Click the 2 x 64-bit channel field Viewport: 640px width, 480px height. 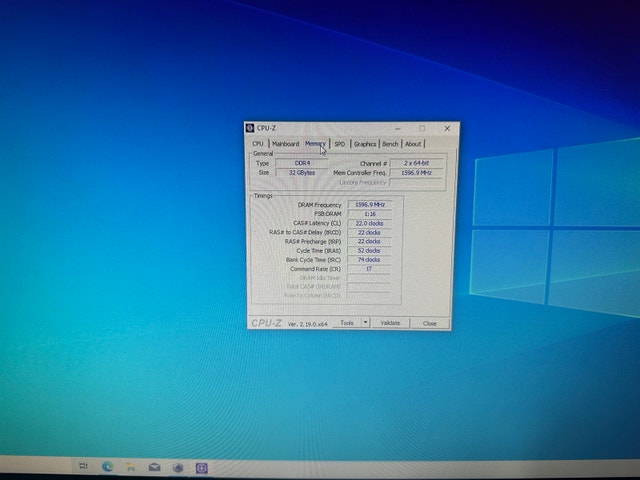[x=416, y=163]
